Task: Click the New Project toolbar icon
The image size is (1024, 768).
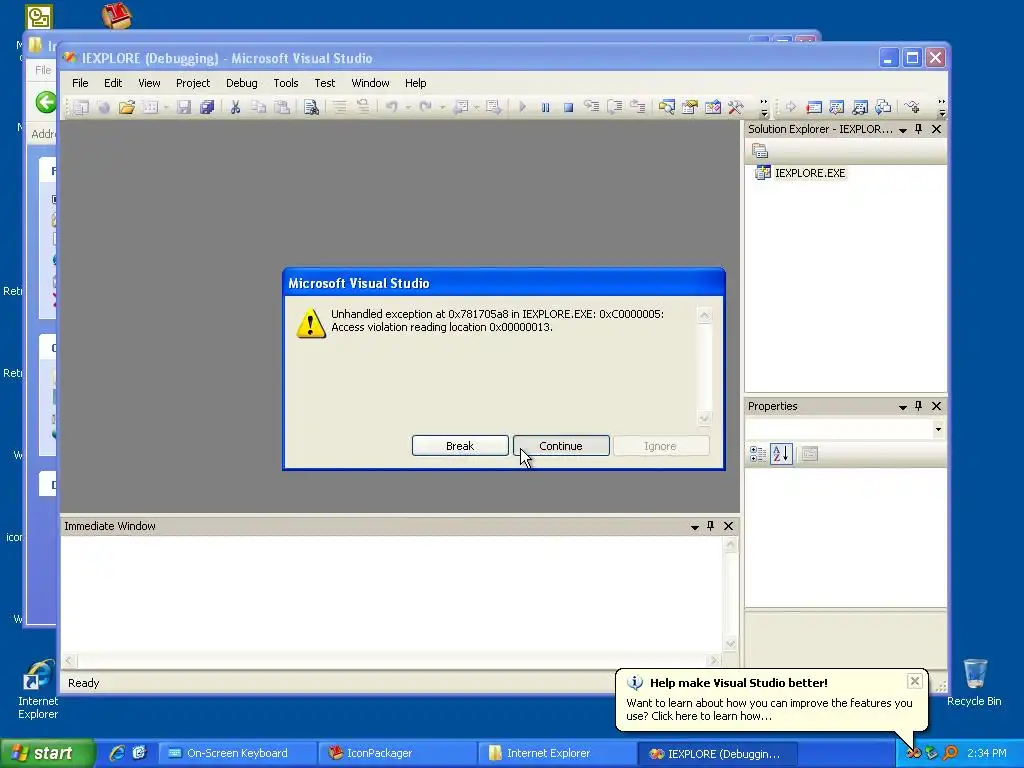Action: [x=80, y=107]
